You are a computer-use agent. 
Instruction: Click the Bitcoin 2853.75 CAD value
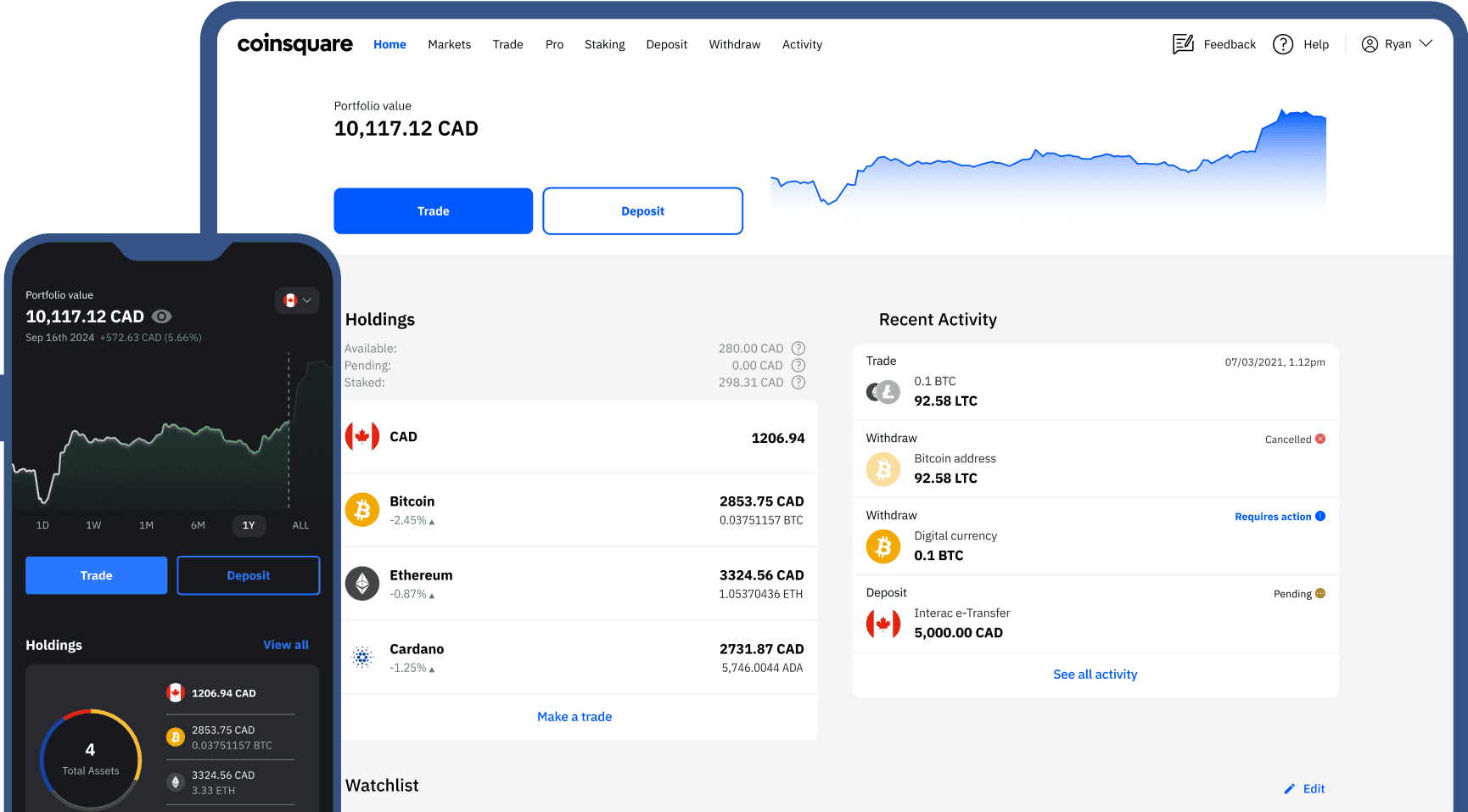tap(761, 501)
